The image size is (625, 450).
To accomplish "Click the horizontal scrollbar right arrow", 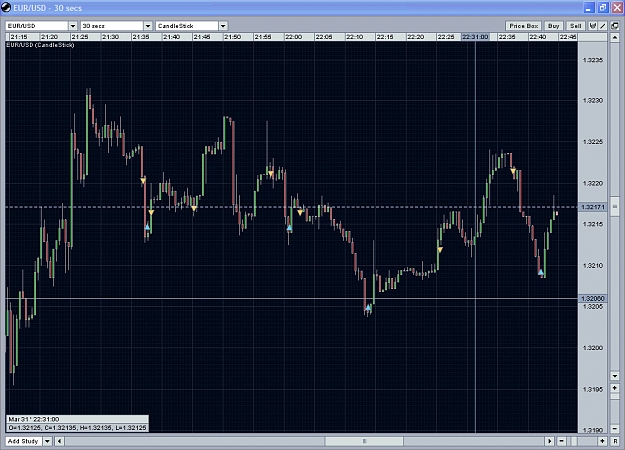I will (550, 441).
